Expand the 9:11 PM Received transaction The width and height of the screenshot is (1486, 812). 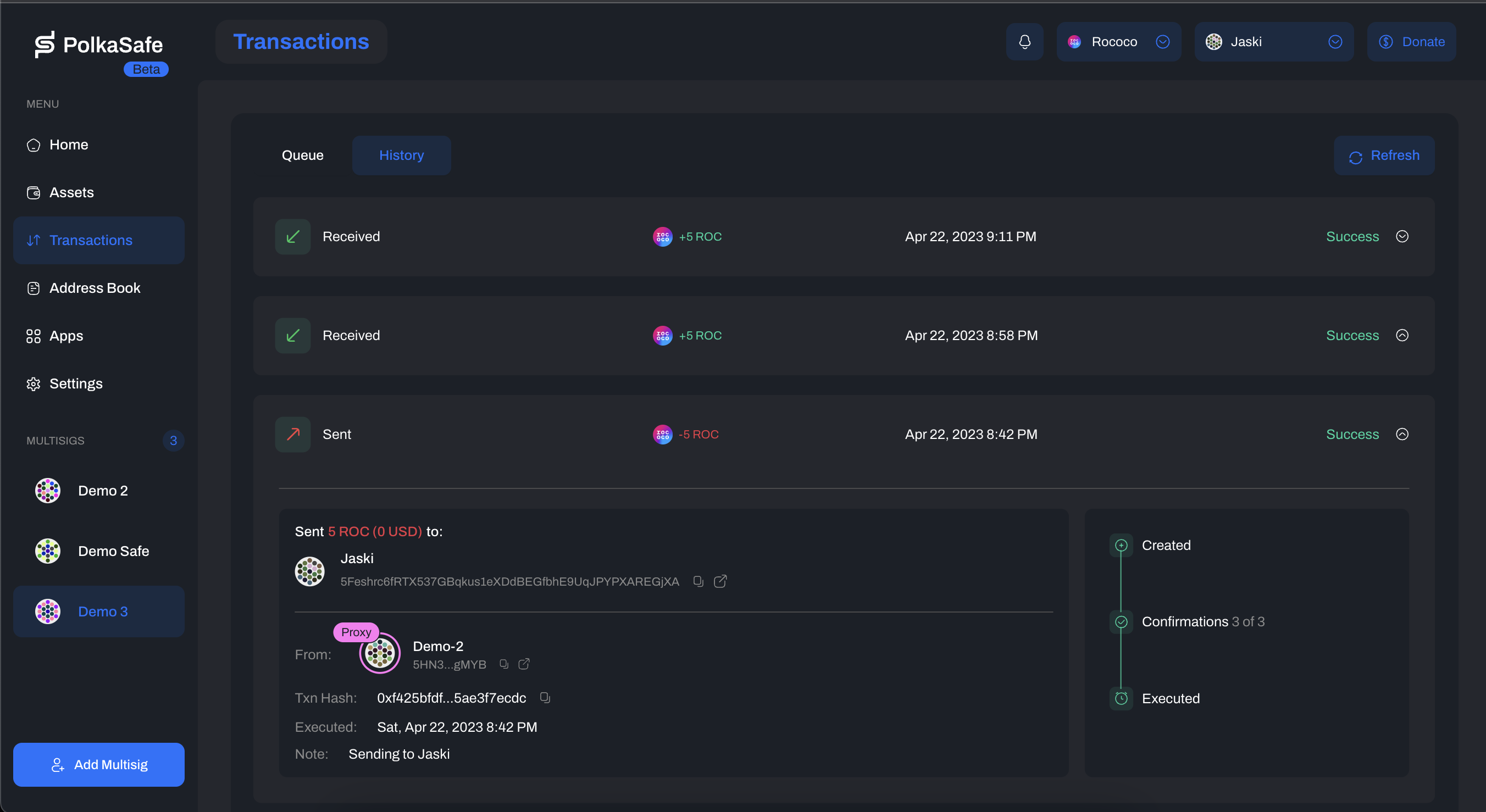tap(1402, 236)
